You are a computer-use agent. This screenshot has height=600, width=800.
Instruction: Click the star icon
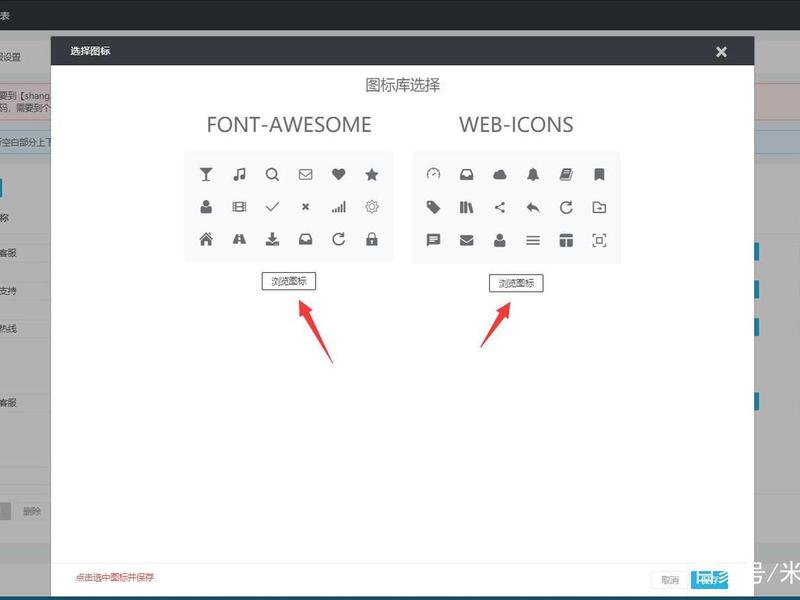tap(372, 174)
